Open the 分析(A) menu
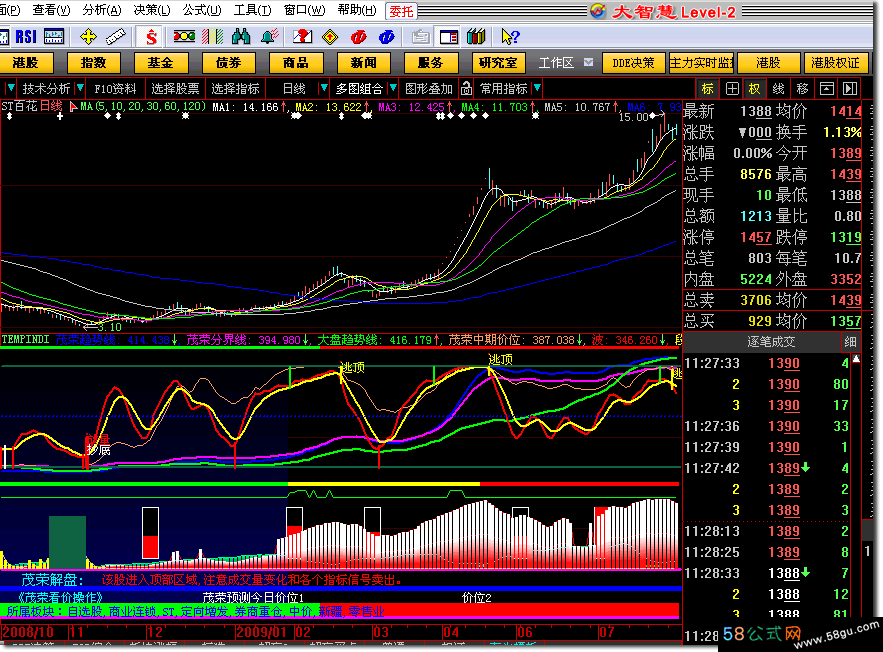This screenshot has height=652, width=883. point(101,10)
